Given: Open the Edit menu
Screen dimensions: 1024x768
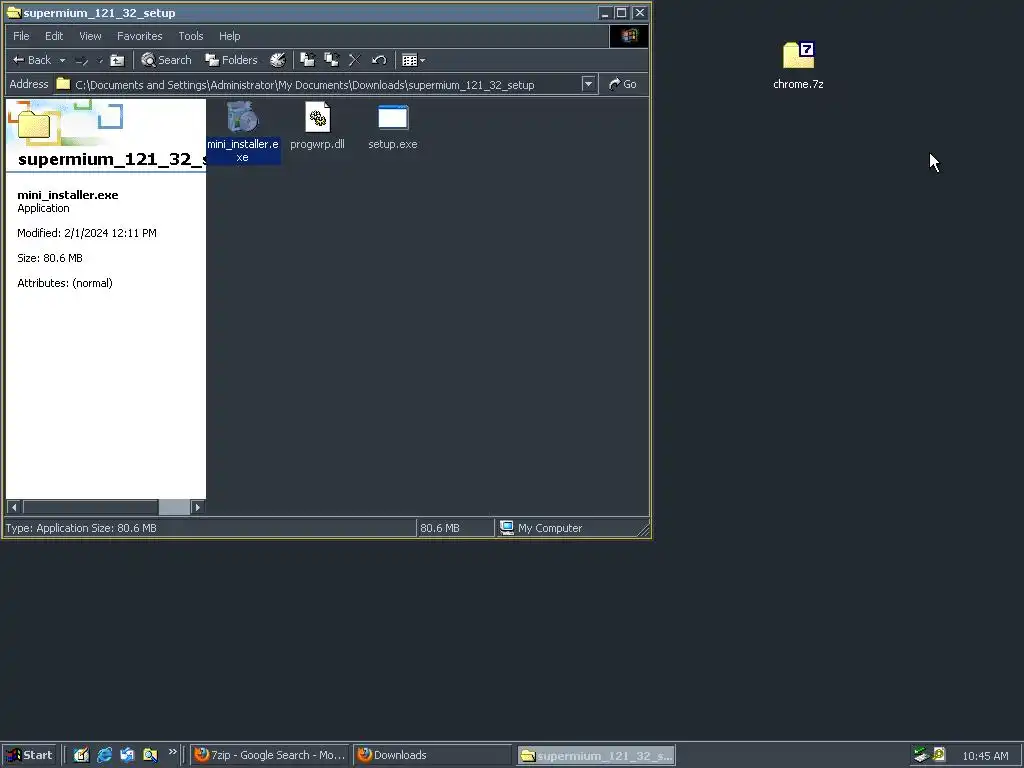Looking at the screenshot, I should 54,36.
